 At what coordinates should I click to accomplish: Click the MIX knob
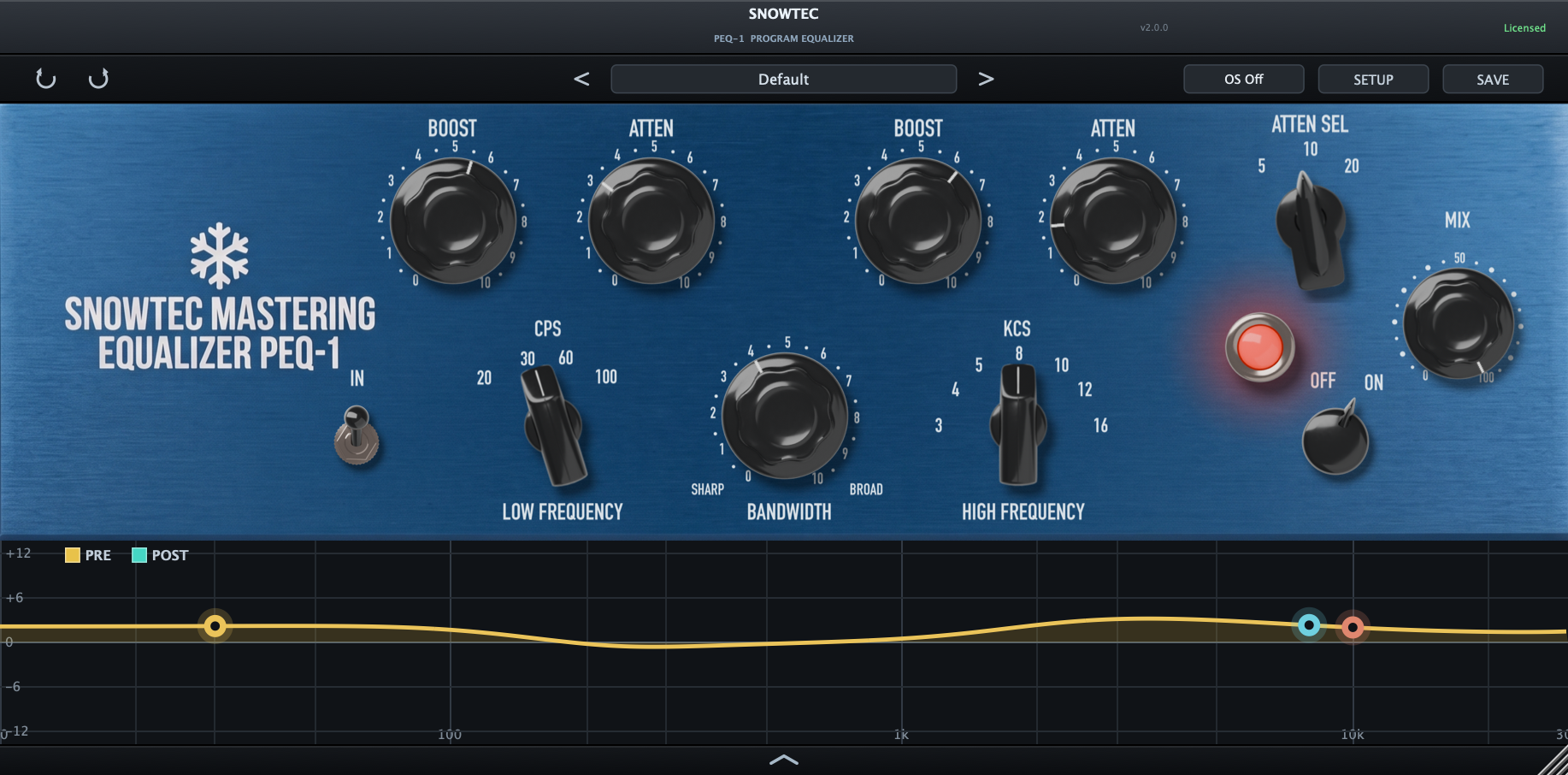[x=1459, y=323]
